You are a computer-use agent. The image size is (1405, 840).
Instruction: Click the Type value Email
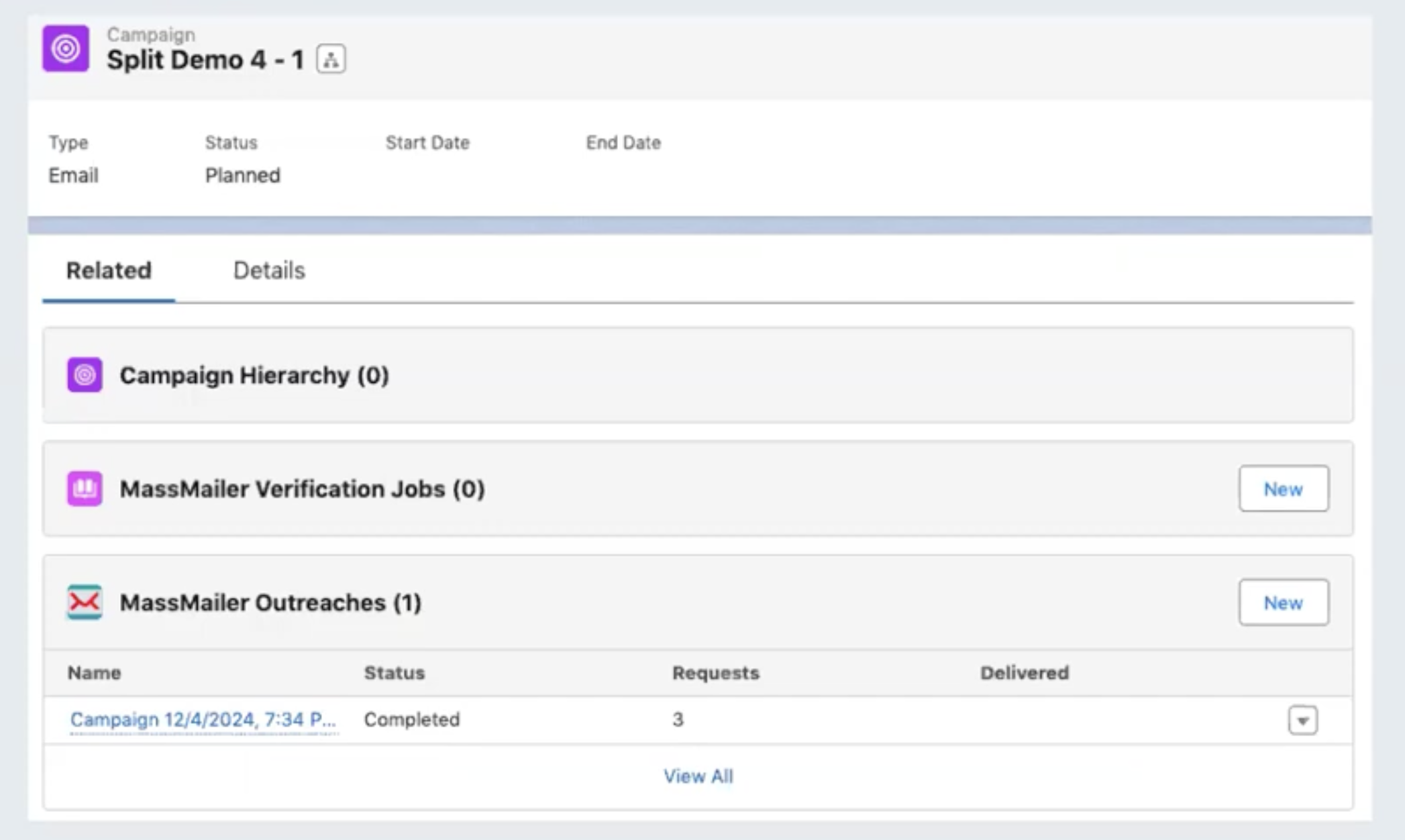(73, 175)
